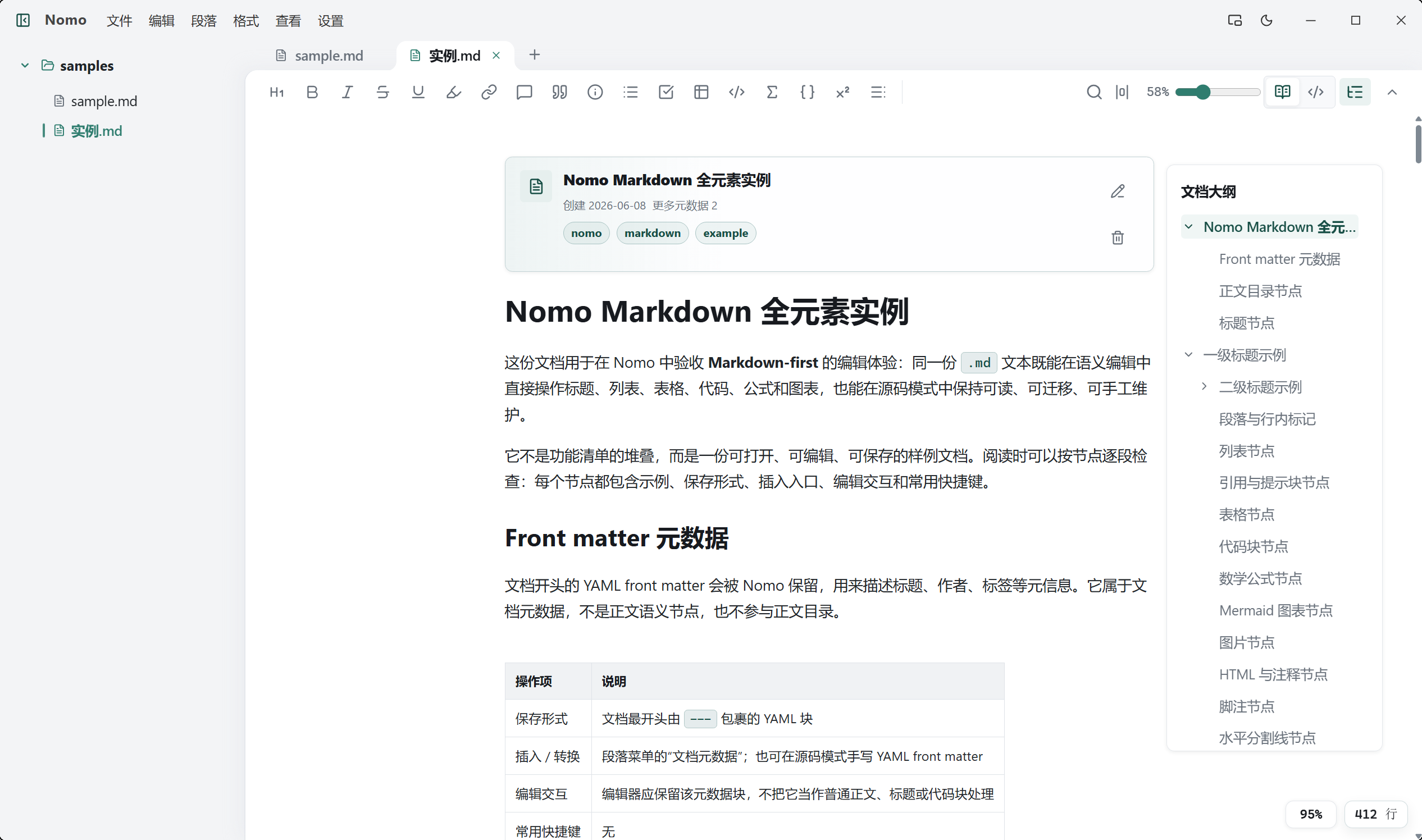
Task: Insert a table
Action: 701,92
